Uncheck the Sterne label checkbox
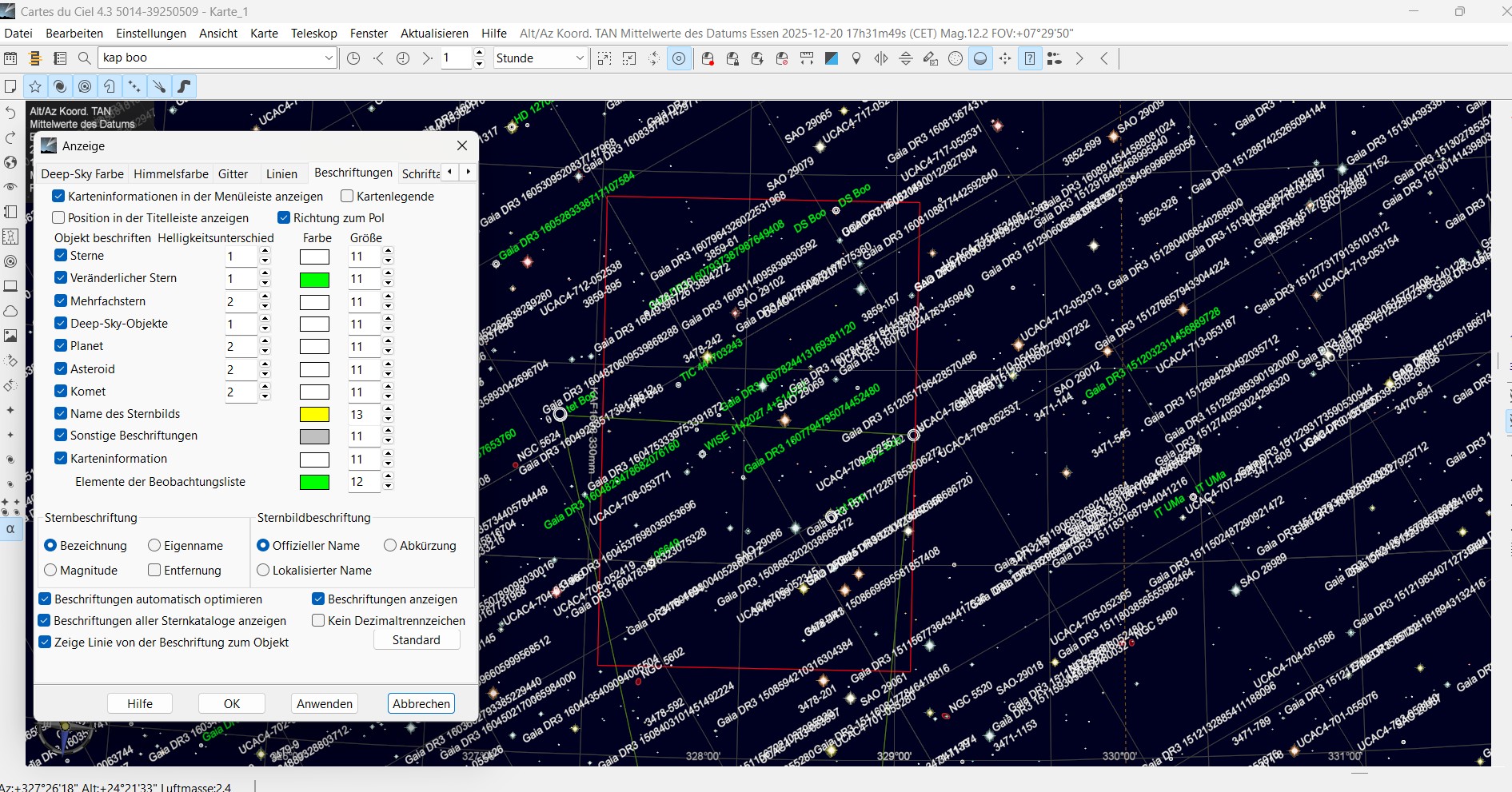This screenshot has height=792, width=1512. point(61,256)
